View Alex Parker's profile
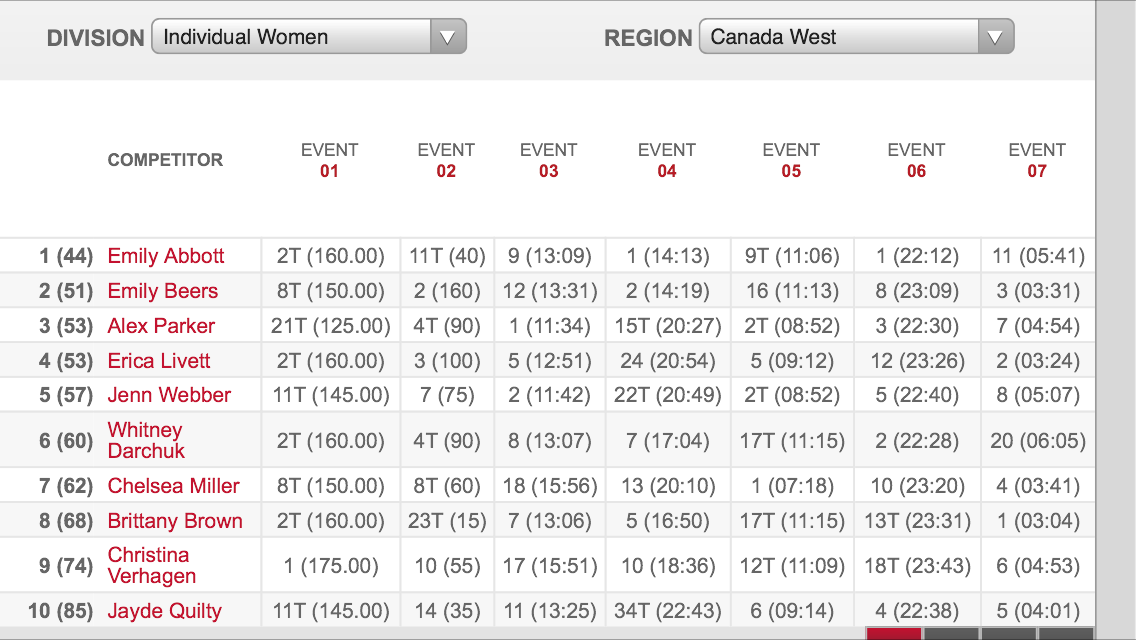This screenshot has height=640, width=1136. coord(161,326)
